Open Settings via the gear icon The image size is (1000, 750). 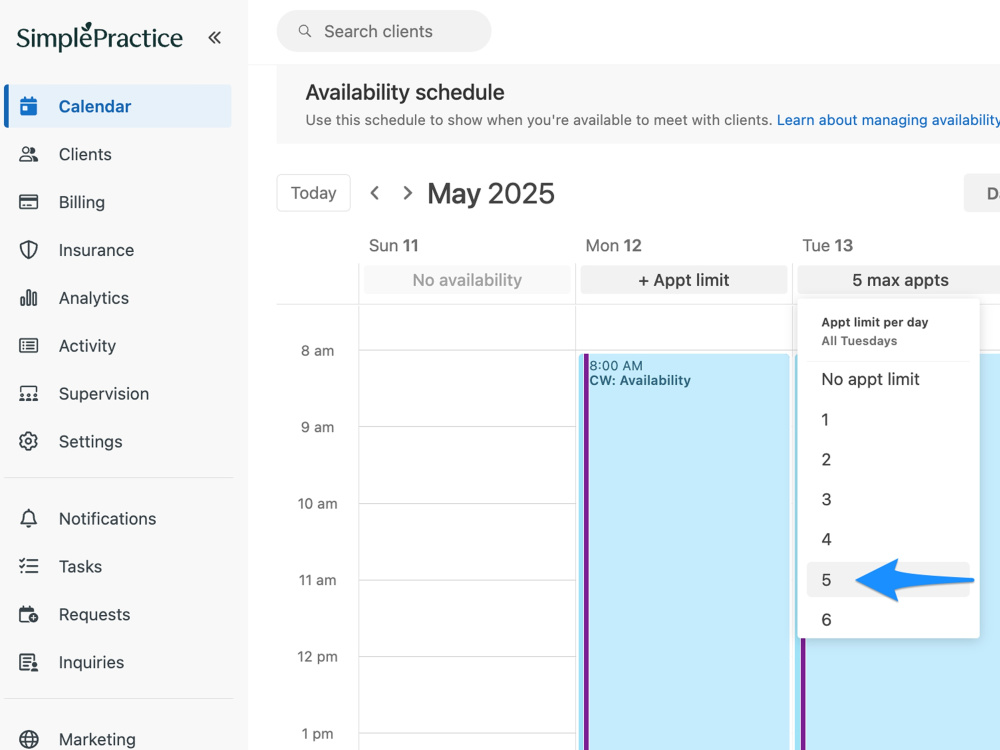[29, 441]
